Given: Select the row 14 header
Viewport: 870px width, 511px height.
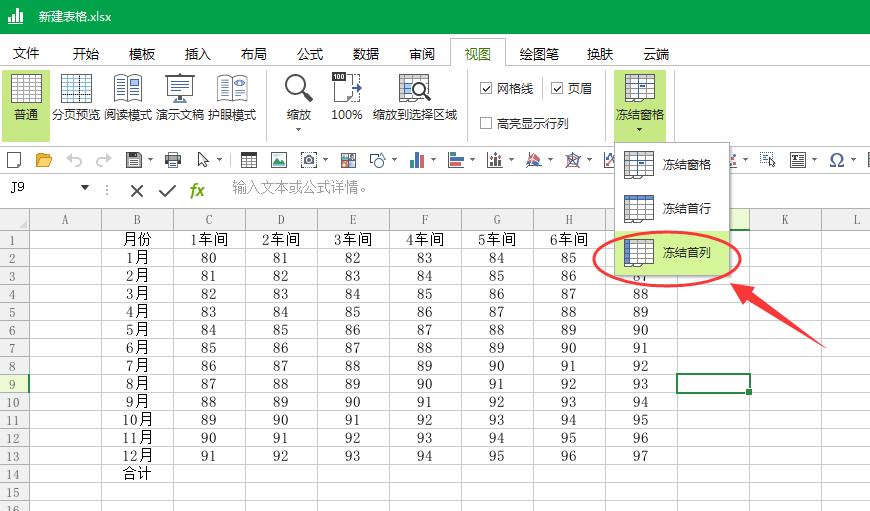Looking at the screenshot, I should point(13,474).
